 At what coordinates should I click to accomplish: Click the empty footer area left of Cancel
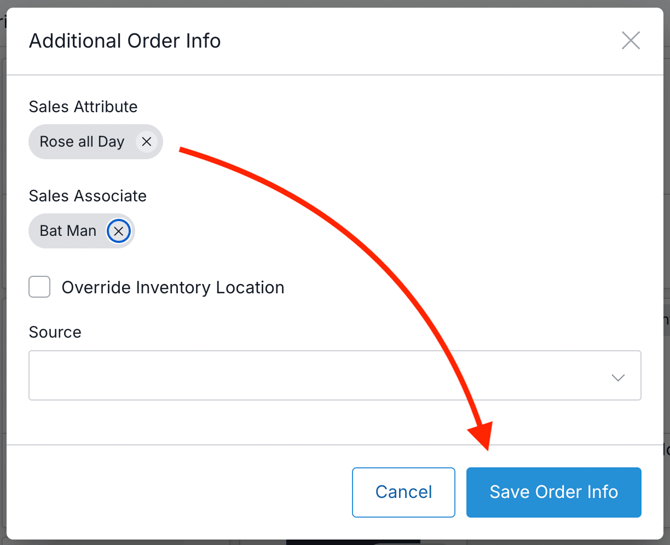point(180,492)
